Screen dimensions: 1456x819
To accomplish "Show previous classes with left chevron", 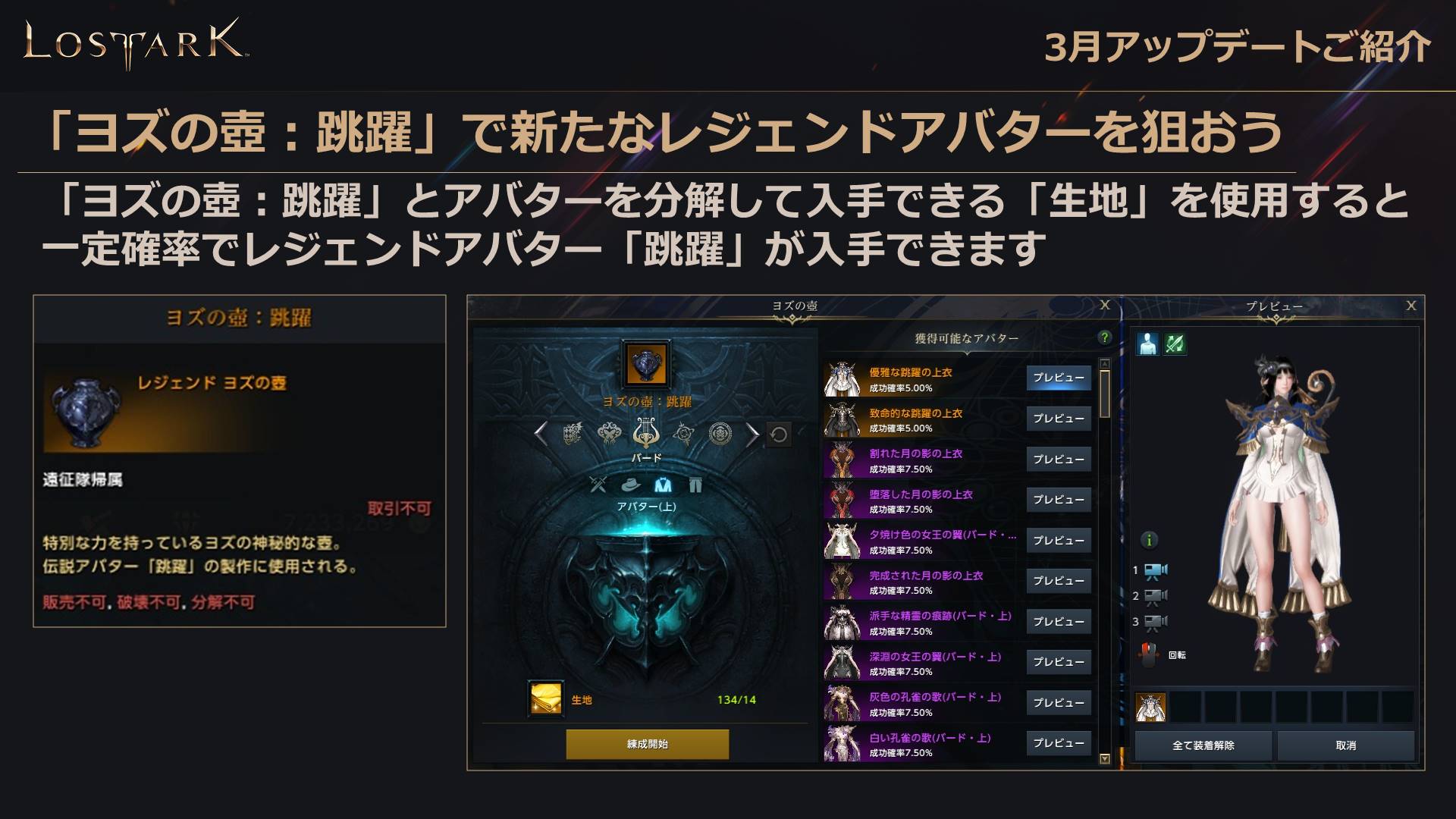I will (x=541, y=434).
